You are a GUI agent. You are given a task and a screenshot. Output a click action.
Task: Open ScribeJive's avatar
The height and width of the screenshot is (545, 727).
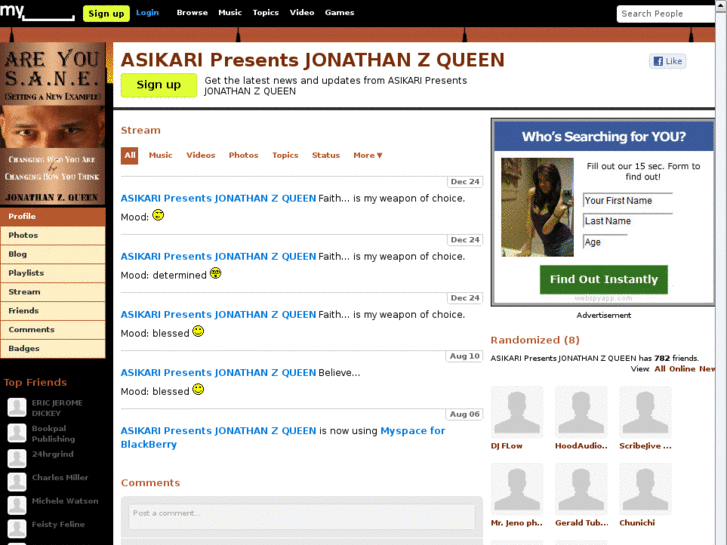click(x=645, y=412)
